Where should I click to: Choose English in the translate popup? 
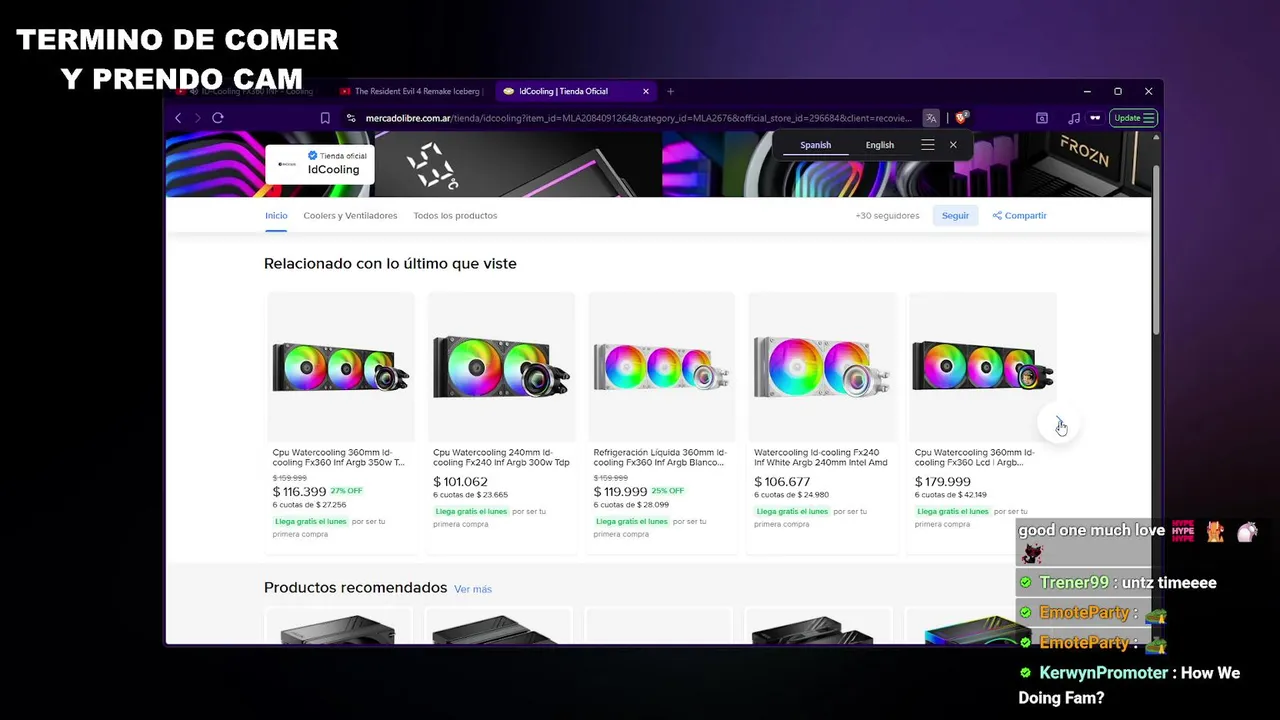tap(880, 145)
